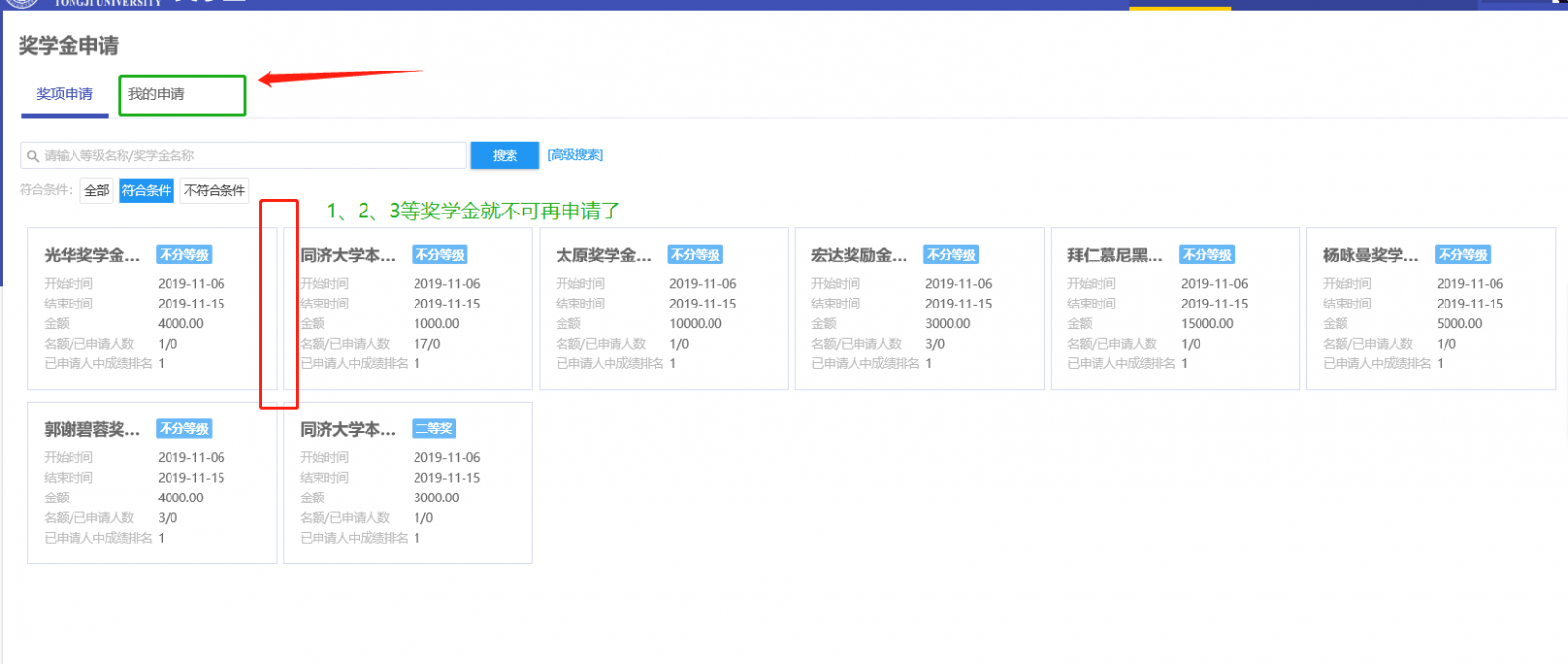Select the 1000.00 amount value
Image resolution: width=1568 pixels, height=664 pixels.
click(x=436, y=324)
